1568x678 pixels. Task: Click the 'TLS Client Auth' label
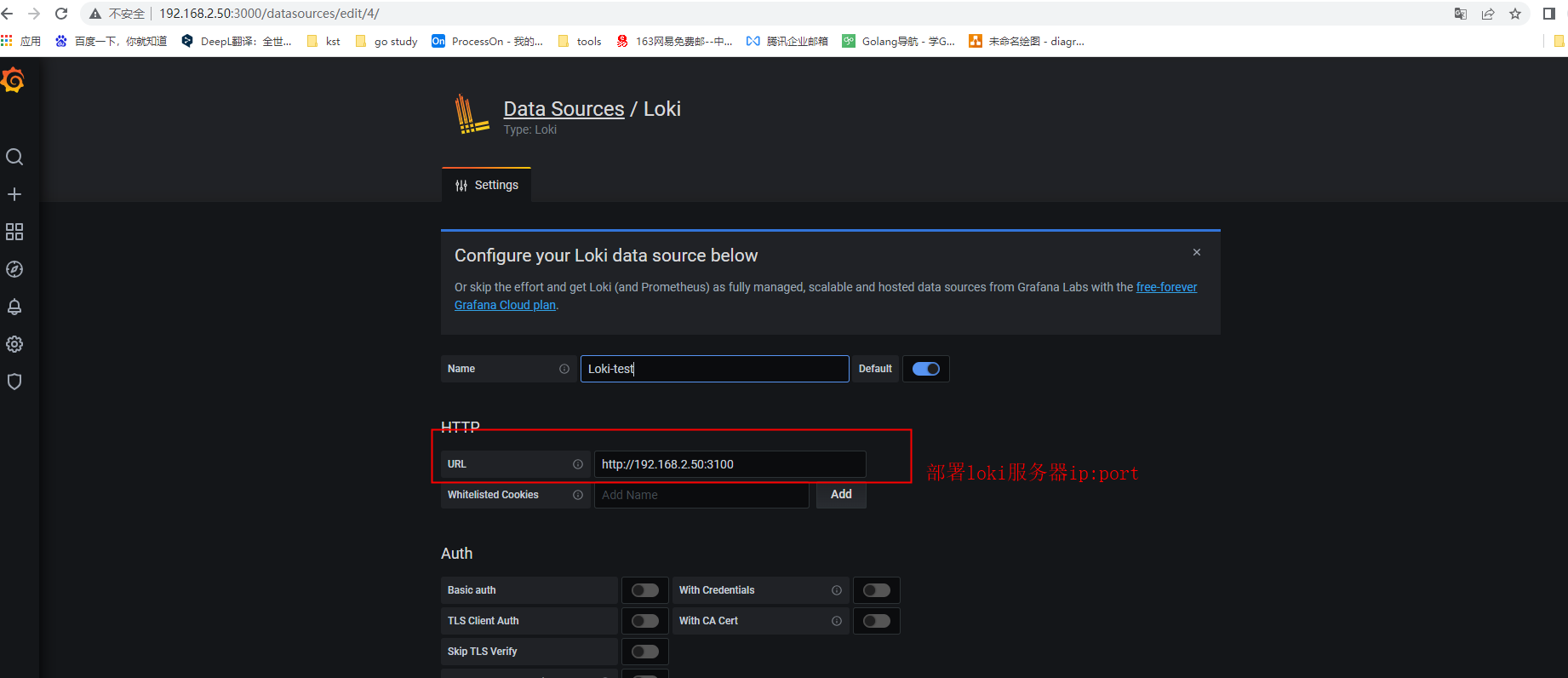click(483, 621)
